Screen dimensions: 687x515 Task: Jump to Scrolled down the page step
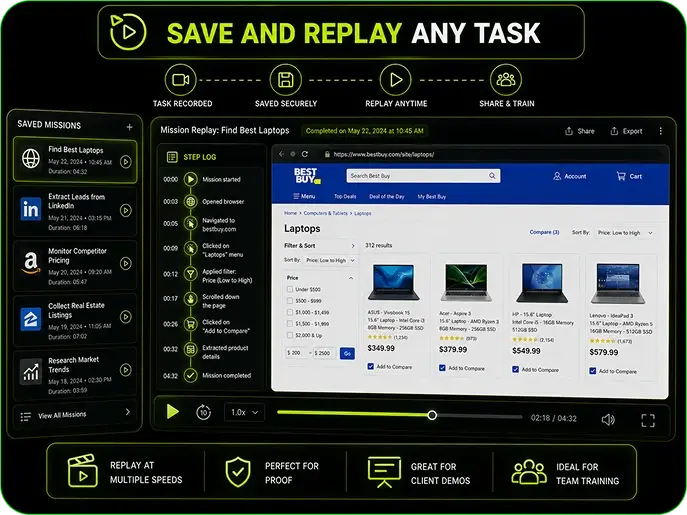(x=191, y=299)
